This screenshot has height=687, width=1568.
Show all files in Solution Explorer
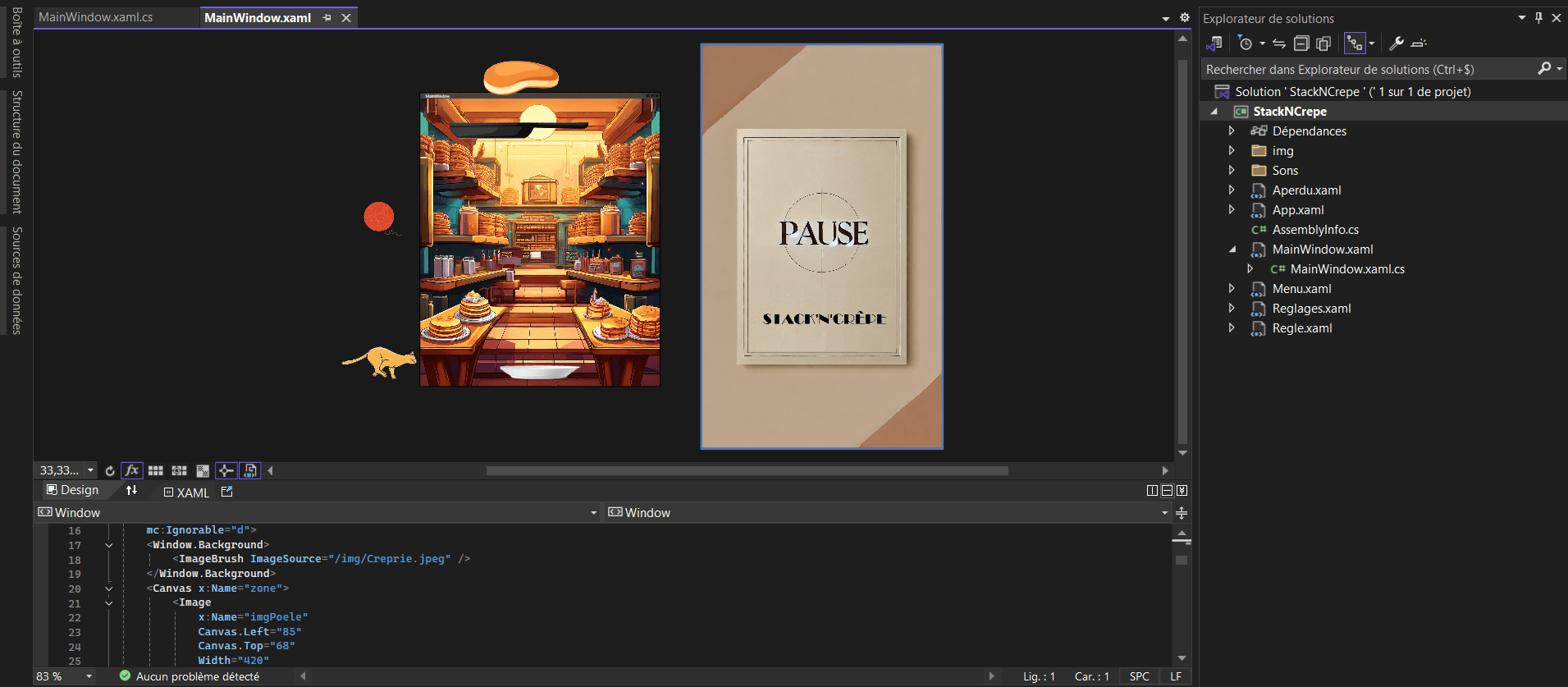(1323, 44)
